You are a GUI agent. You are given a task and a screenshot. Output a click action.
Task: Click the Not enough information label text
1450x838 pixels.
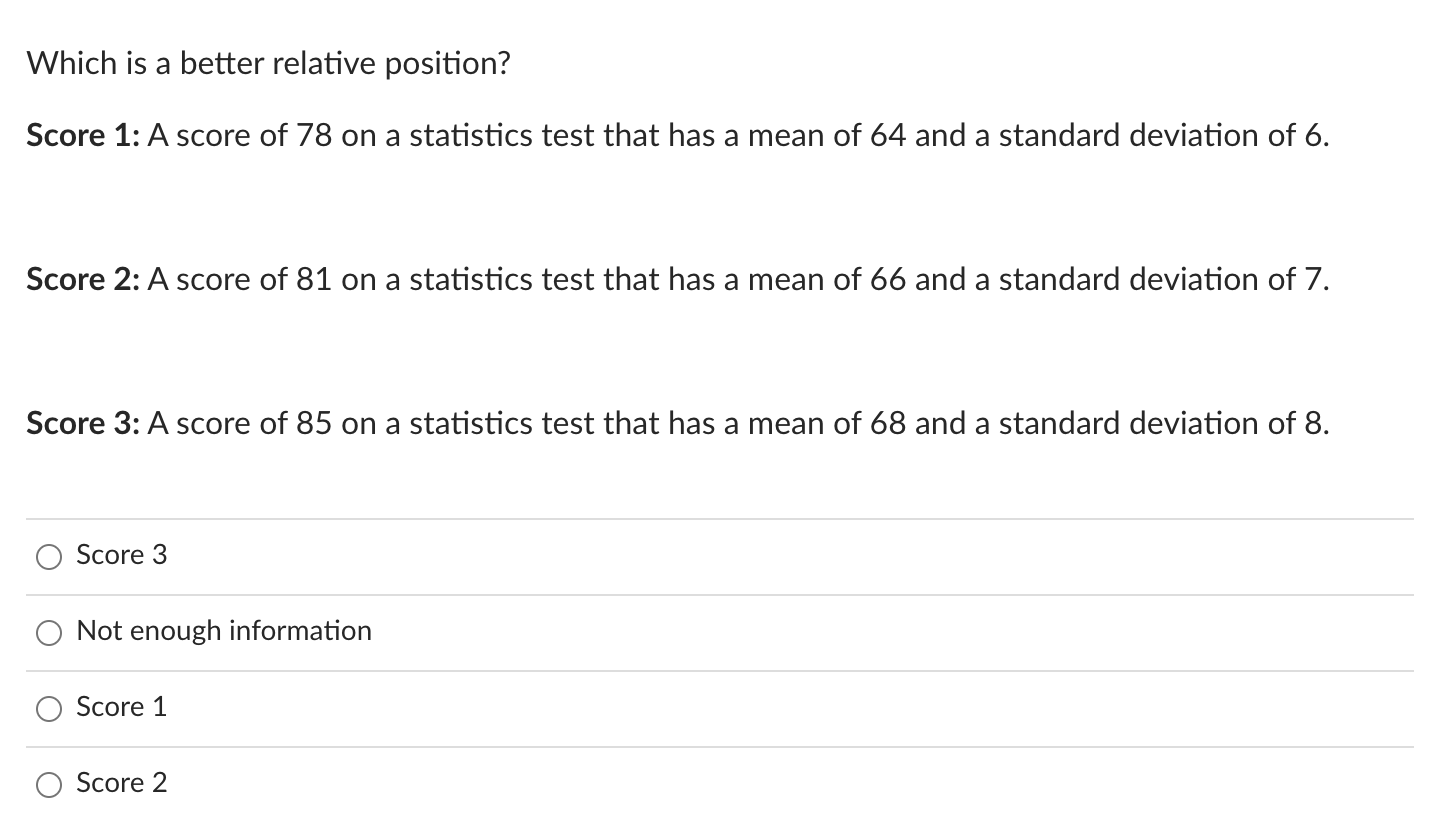tap(223, 631)
